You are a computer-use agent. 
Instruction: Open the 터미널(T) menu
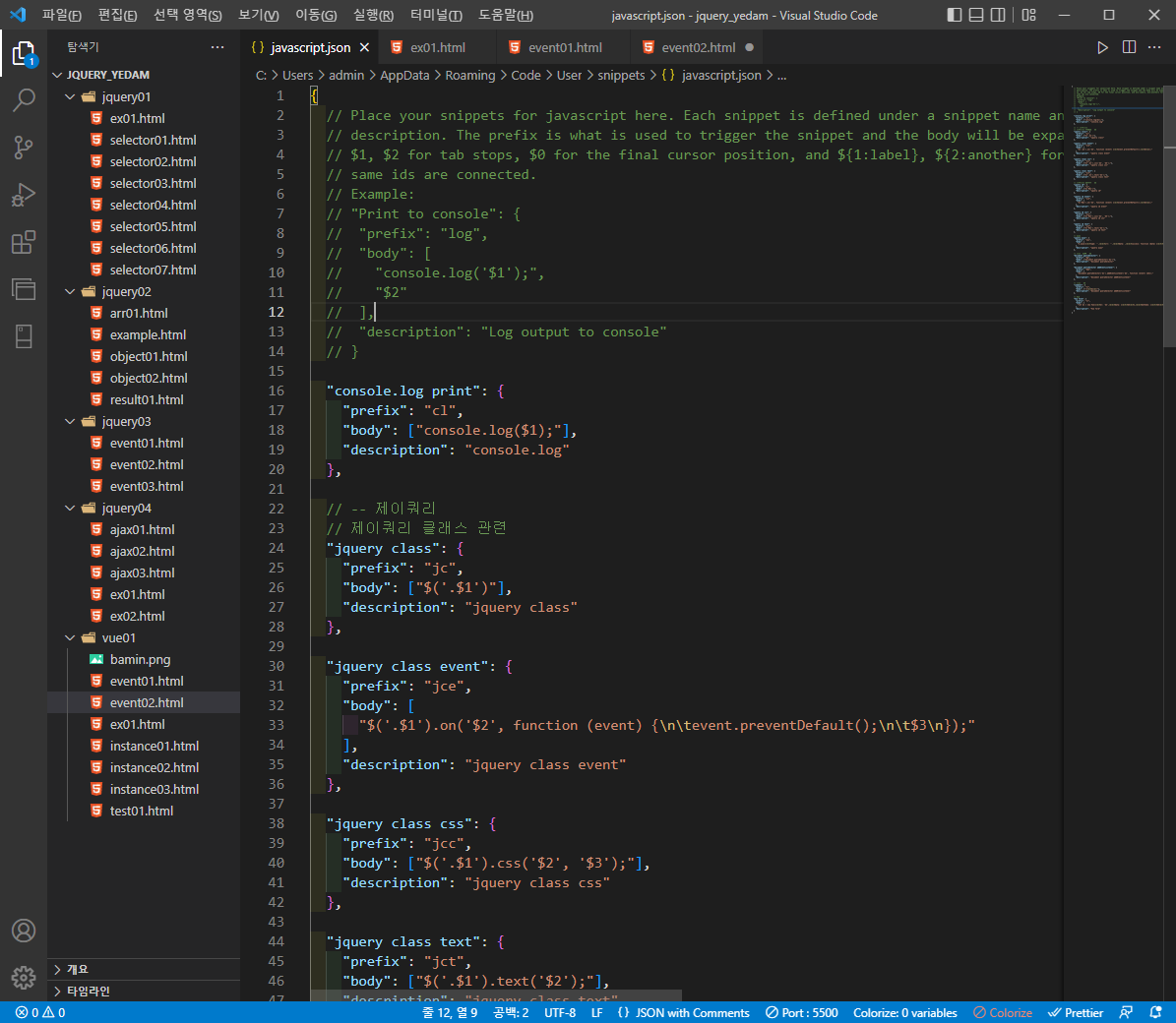[436, 15]
